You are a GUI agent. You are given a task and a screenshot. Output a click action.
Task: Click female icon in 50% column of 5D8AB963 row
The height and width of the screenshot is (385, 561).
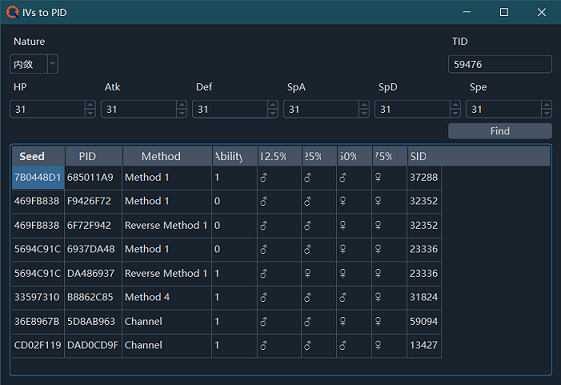point(342,321)
